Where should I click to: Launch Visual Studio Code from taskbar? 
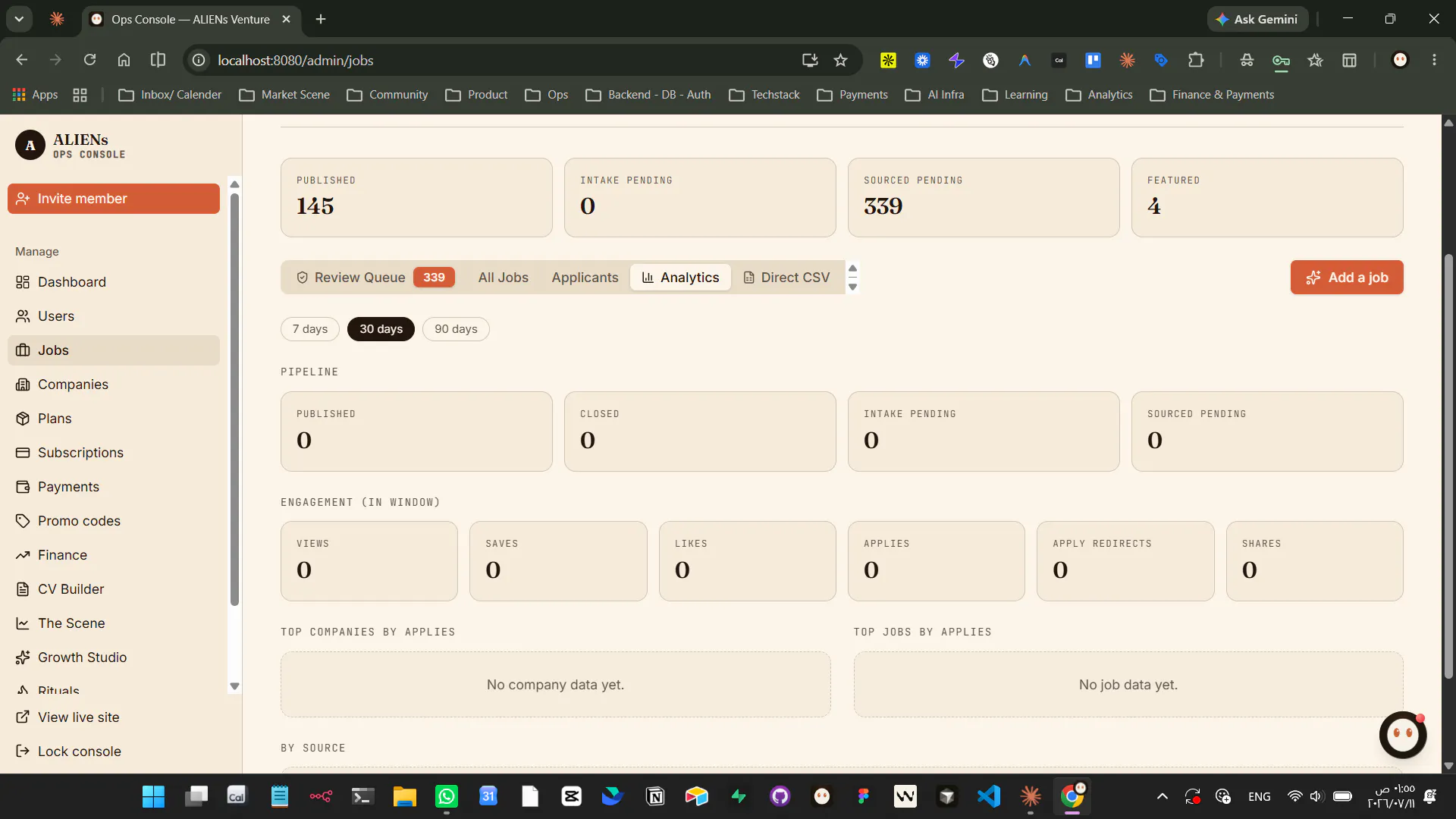point(989,796)
